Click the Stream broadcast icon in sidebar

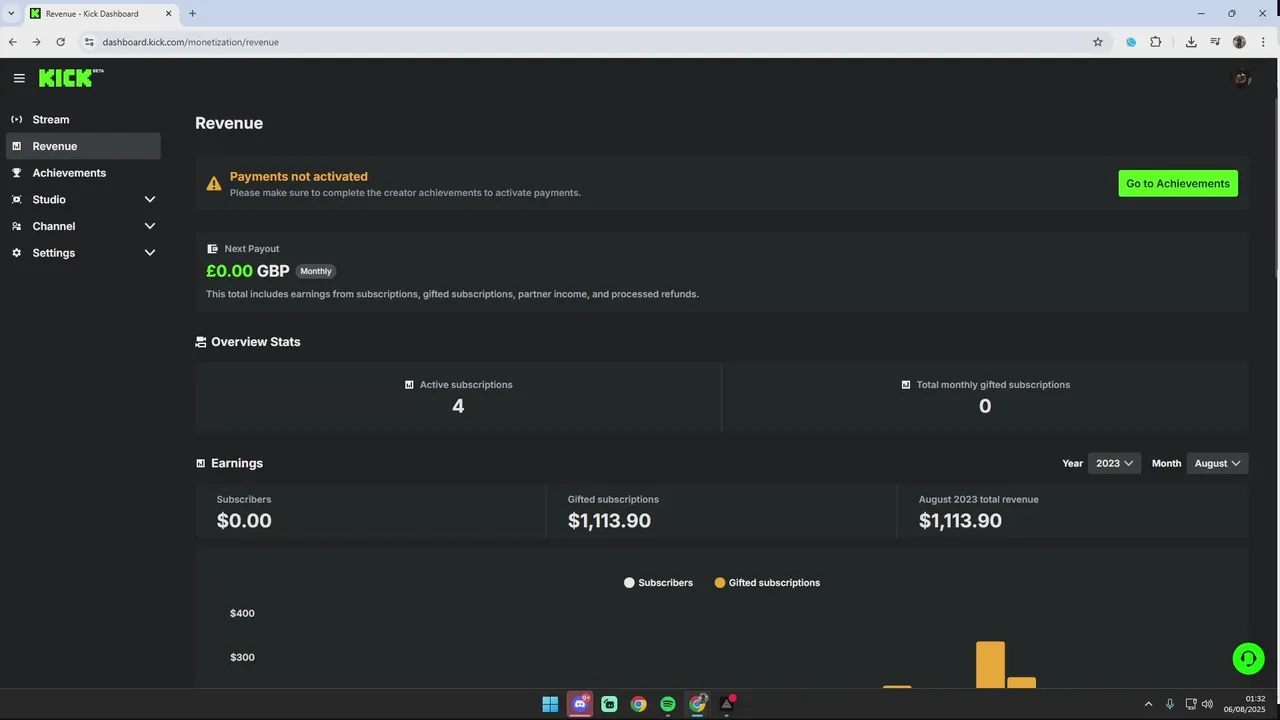[x=17, y=119]
